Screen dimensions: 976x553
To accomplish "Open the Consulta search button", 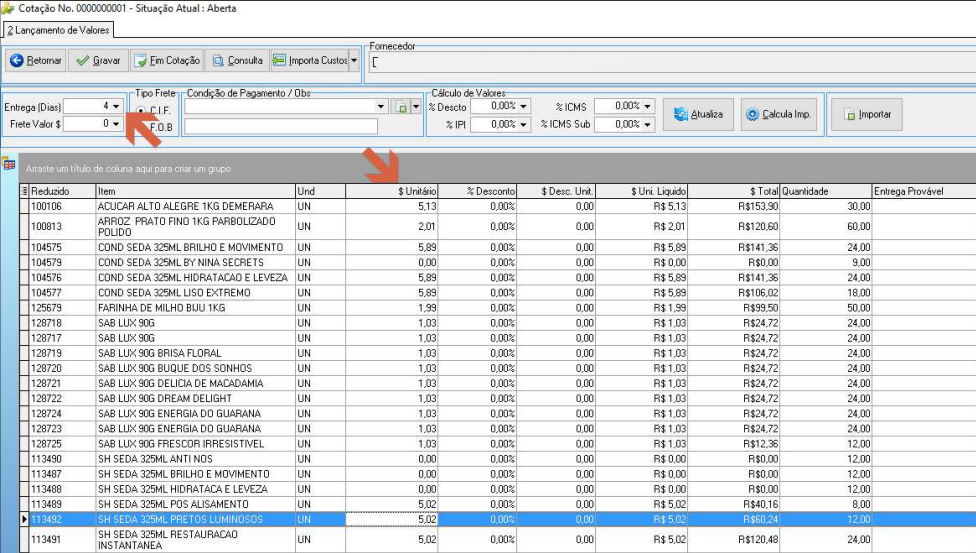I will coord(237,60).
